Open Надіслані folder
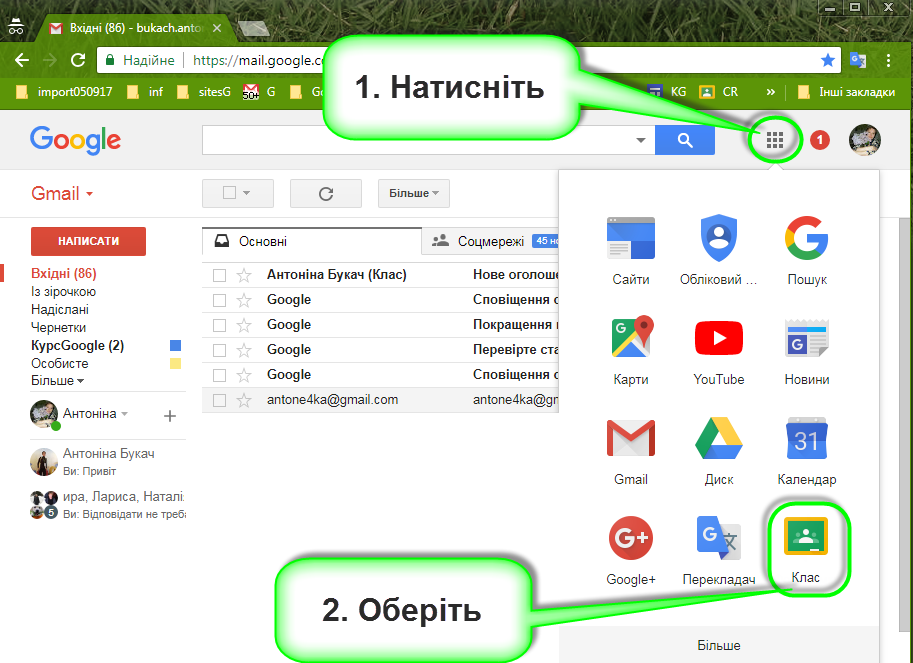Viewport: 913px width, 663px height. pyautogui.click(x=59, y=310)
